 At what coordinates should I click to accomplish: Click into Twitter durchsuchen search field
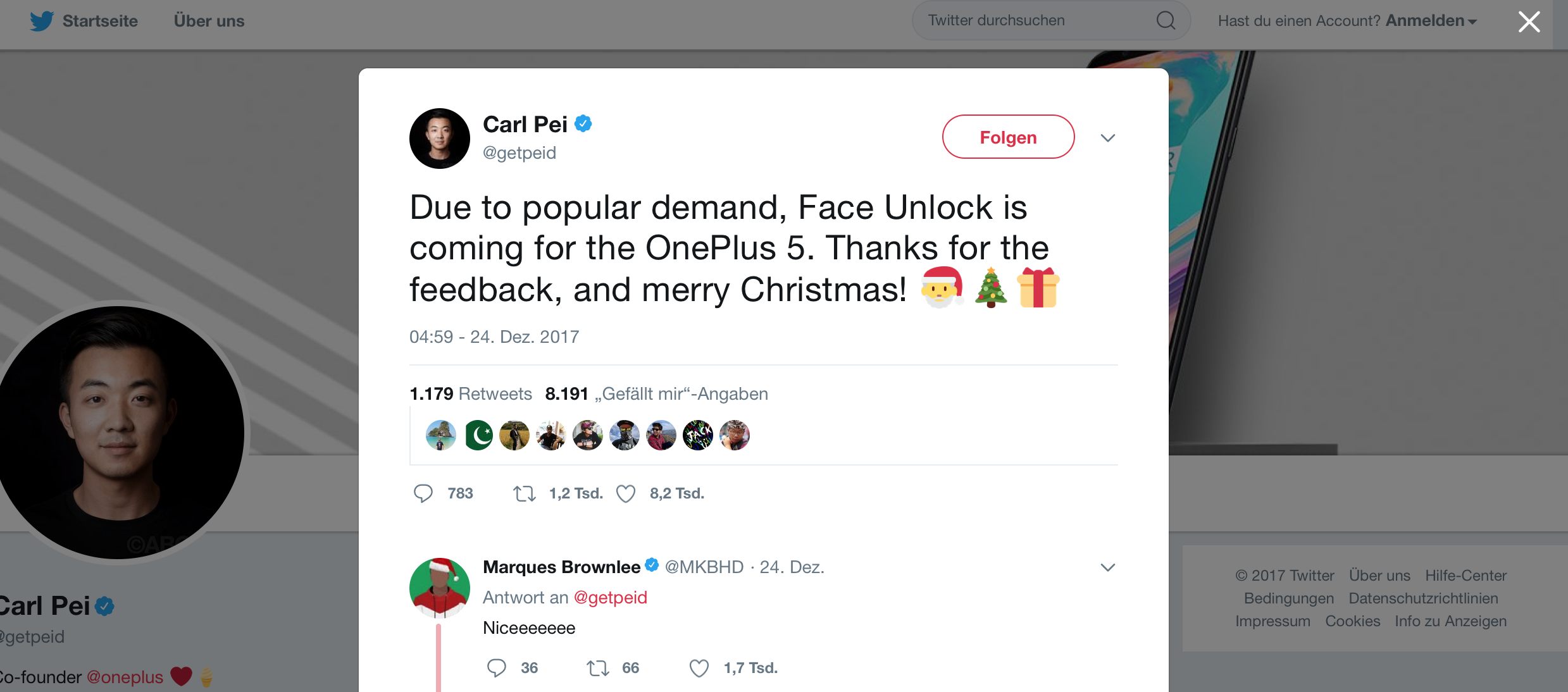(1038, 20)
